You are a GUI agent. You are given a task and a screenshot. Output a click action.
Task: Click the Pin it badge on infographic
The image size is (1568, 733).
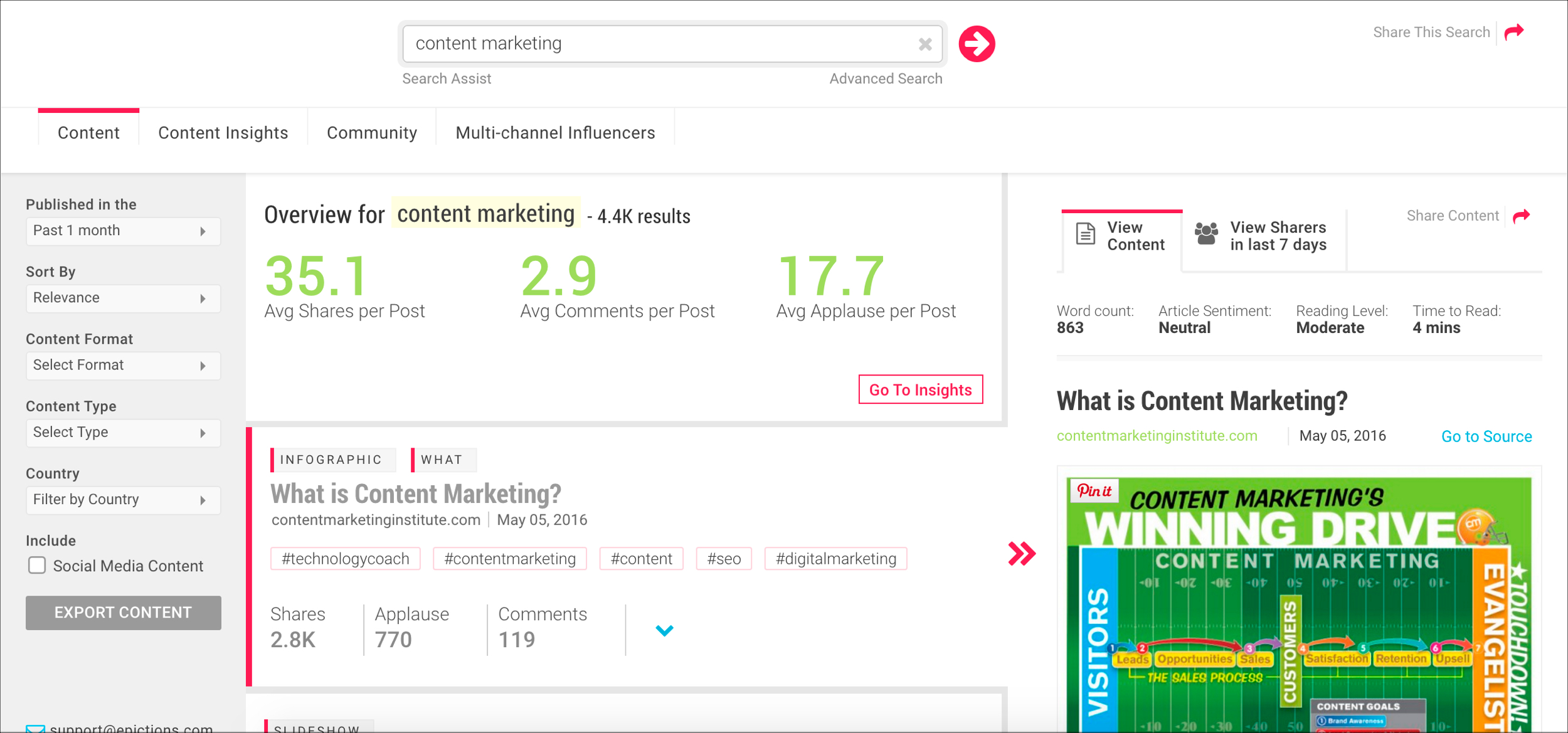[1094, 490]
